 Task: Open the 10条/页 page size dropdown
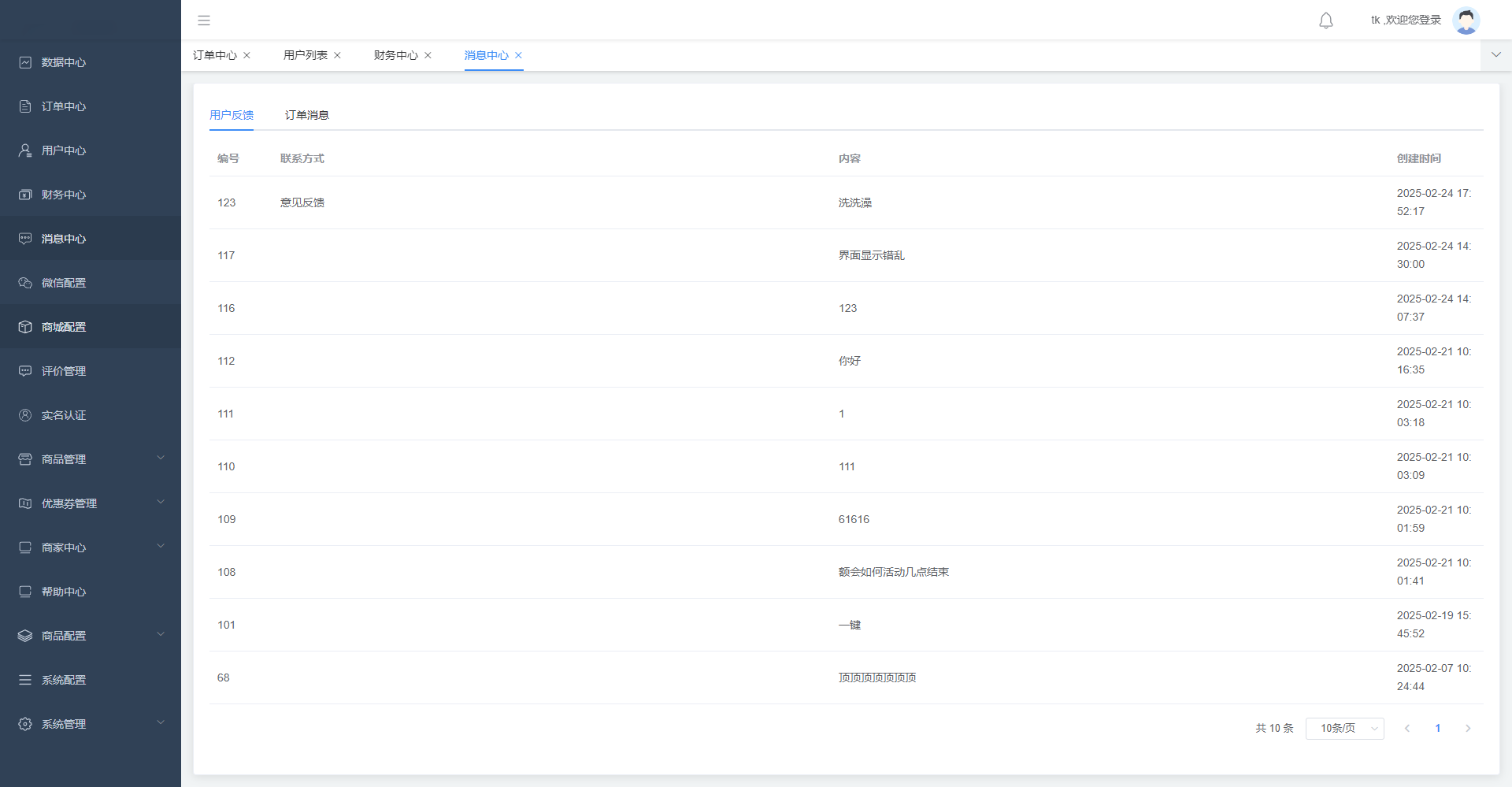coord(1344,729)
